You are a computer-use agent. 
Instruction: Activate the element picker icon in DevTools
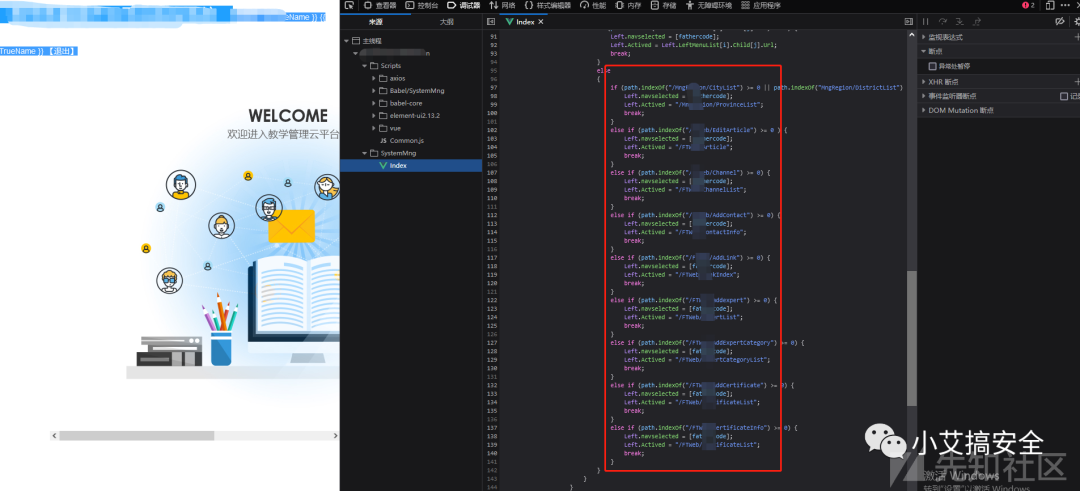[350, 5]
